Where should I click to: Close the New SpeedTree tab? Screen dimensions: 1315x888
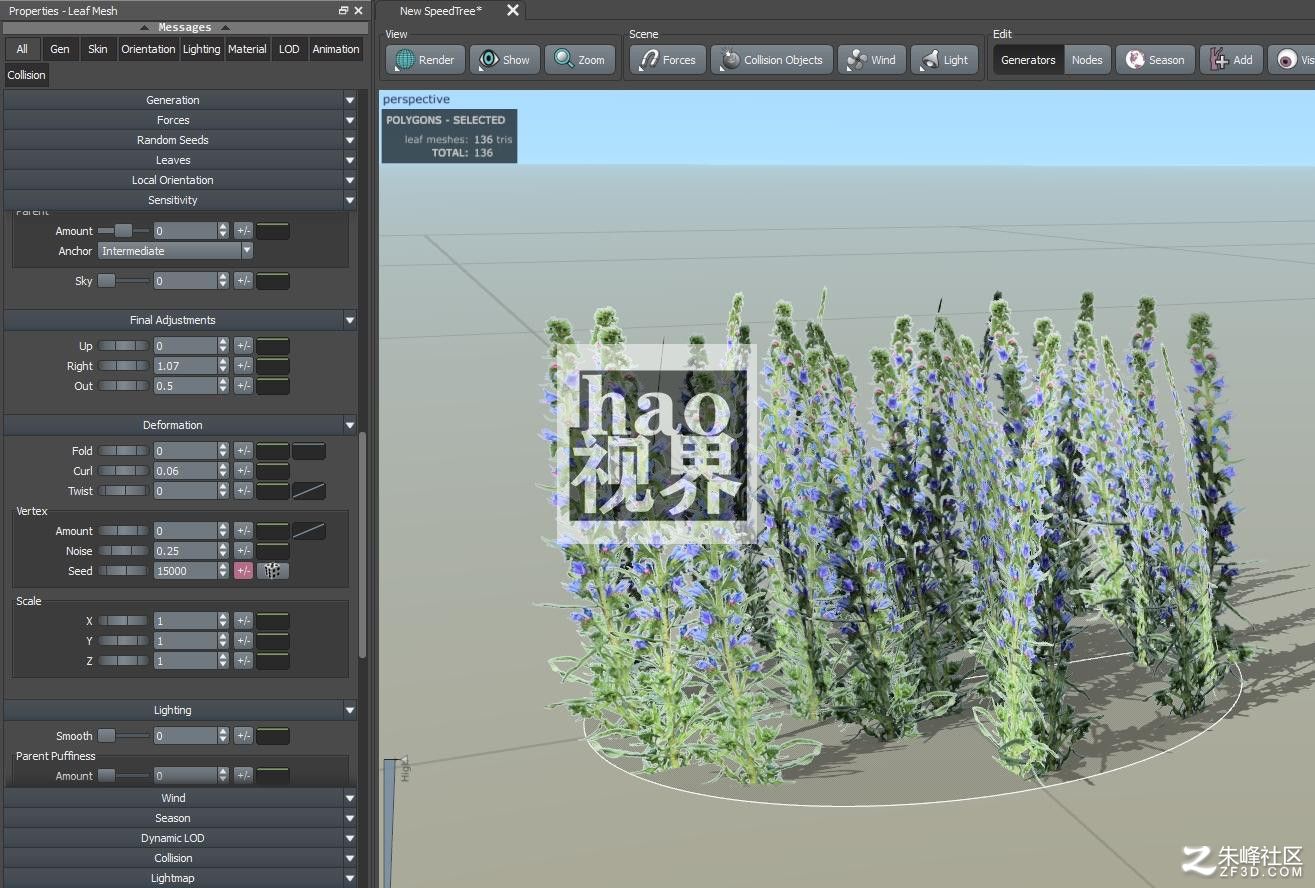[513, 10]
